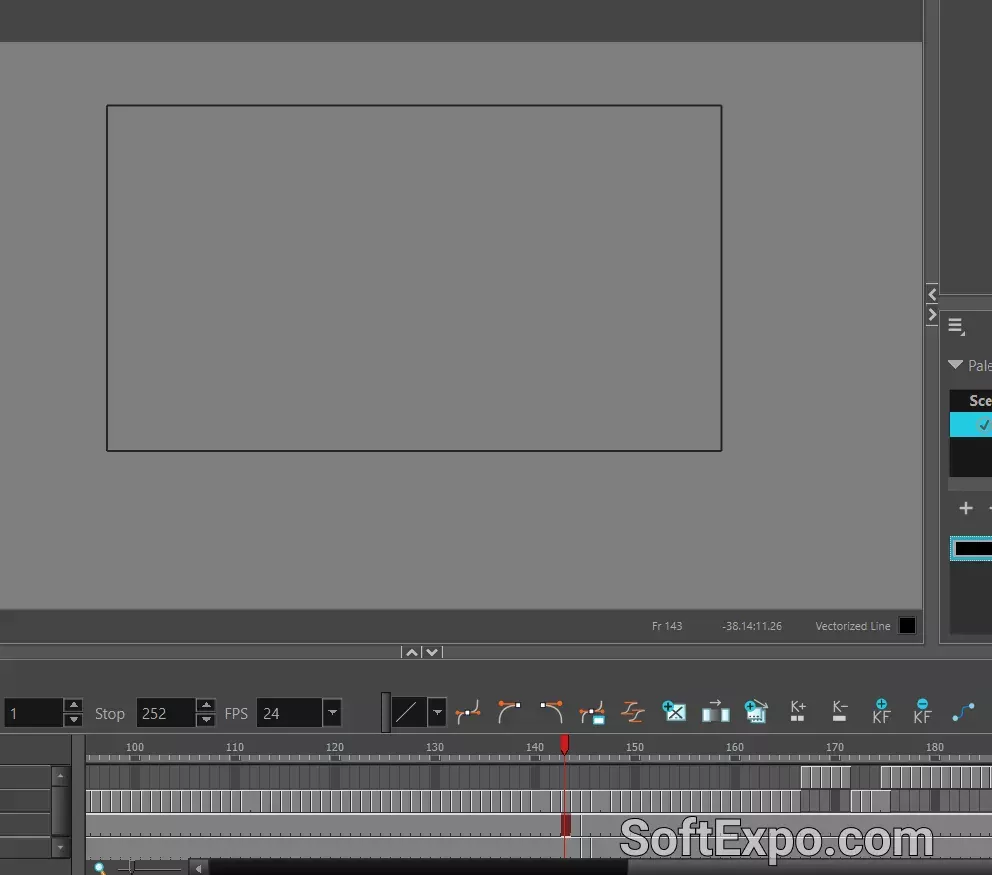Open the palette panel hamburger menu

tap(956, 326)
